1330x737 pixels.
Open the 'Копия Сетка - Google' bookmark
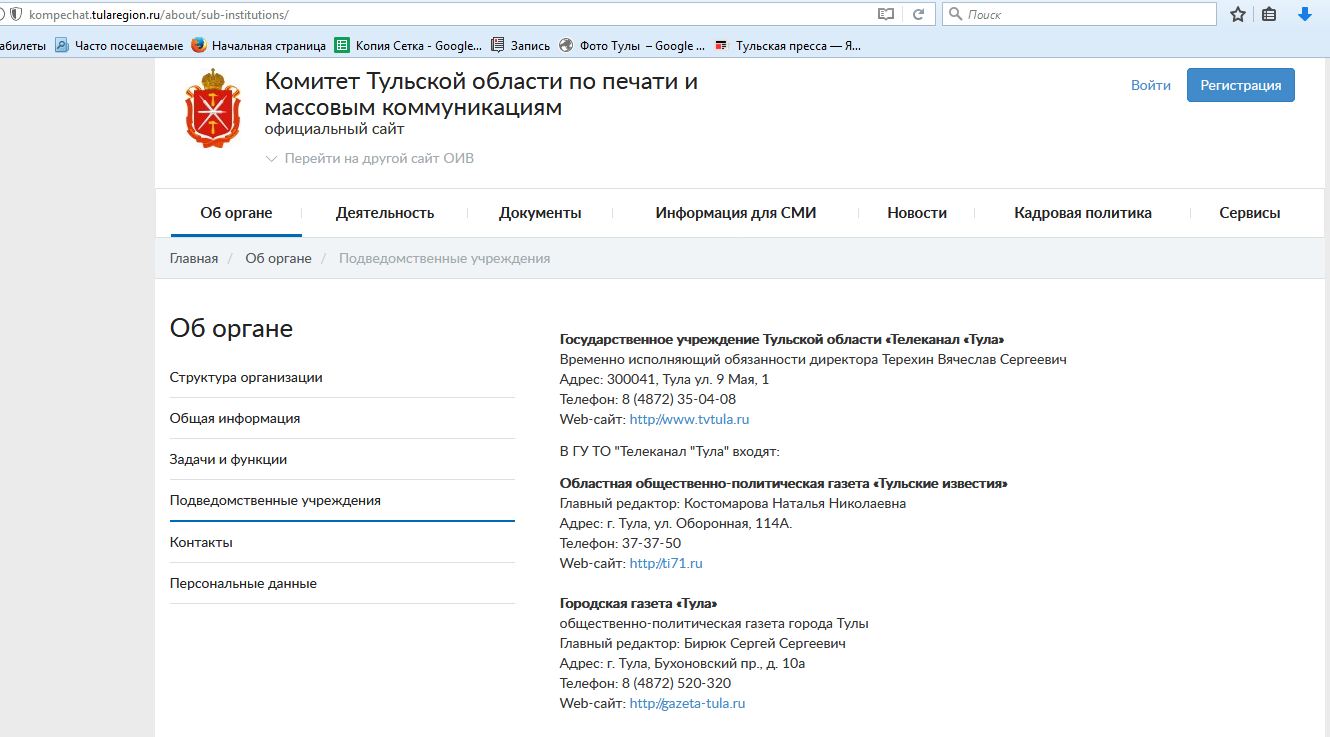click(408, 45)
